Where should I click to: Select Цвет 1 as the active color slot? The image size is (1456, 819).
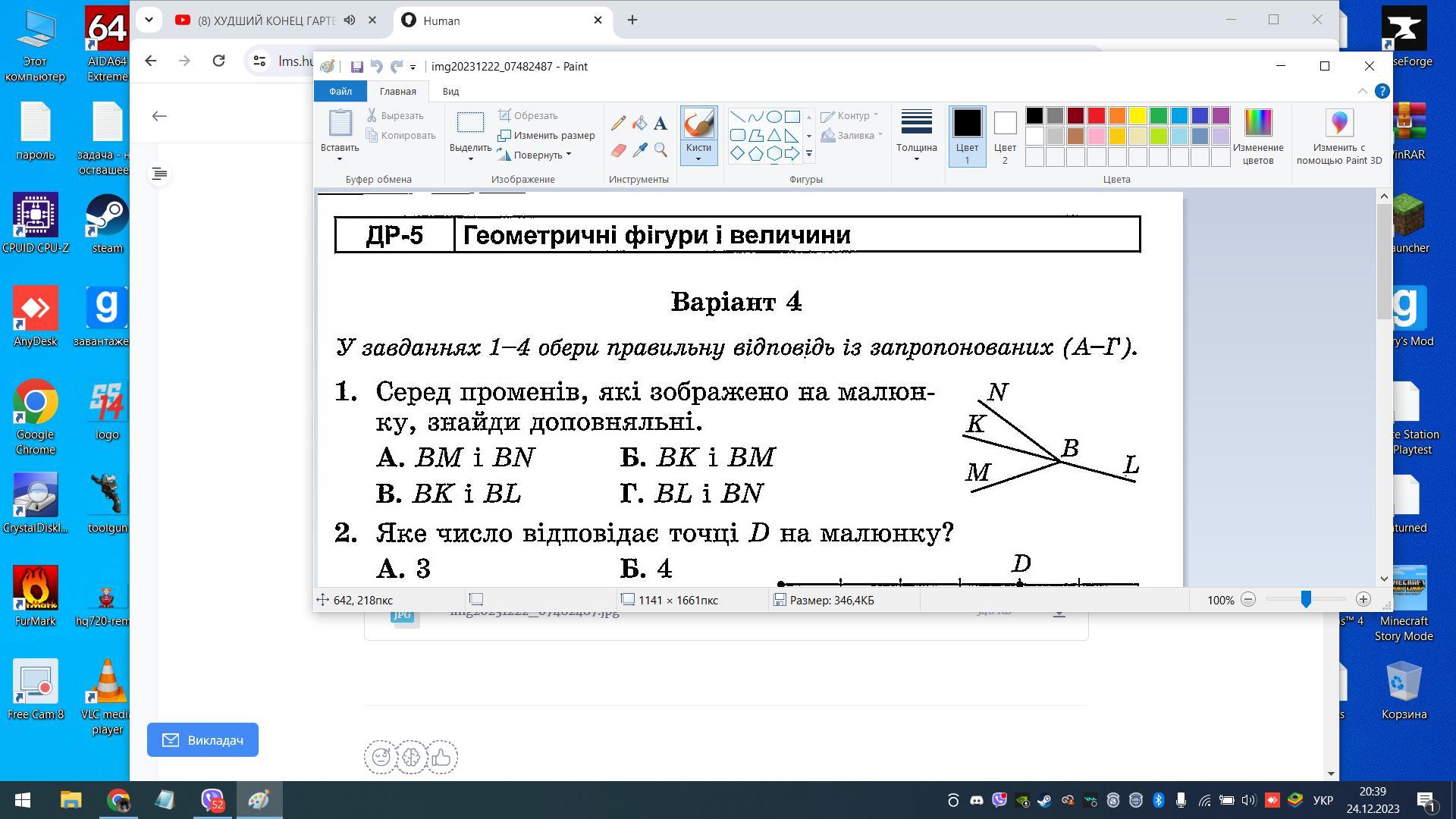tap(967, 136)
